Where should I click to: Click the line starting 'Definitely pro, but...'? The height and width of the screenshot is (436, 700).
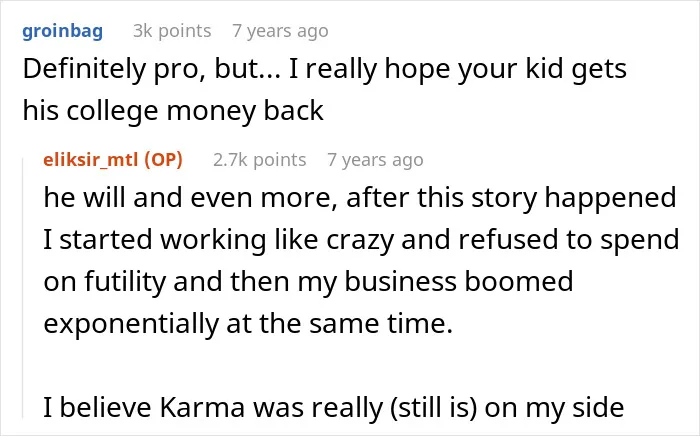pos(325,69)
